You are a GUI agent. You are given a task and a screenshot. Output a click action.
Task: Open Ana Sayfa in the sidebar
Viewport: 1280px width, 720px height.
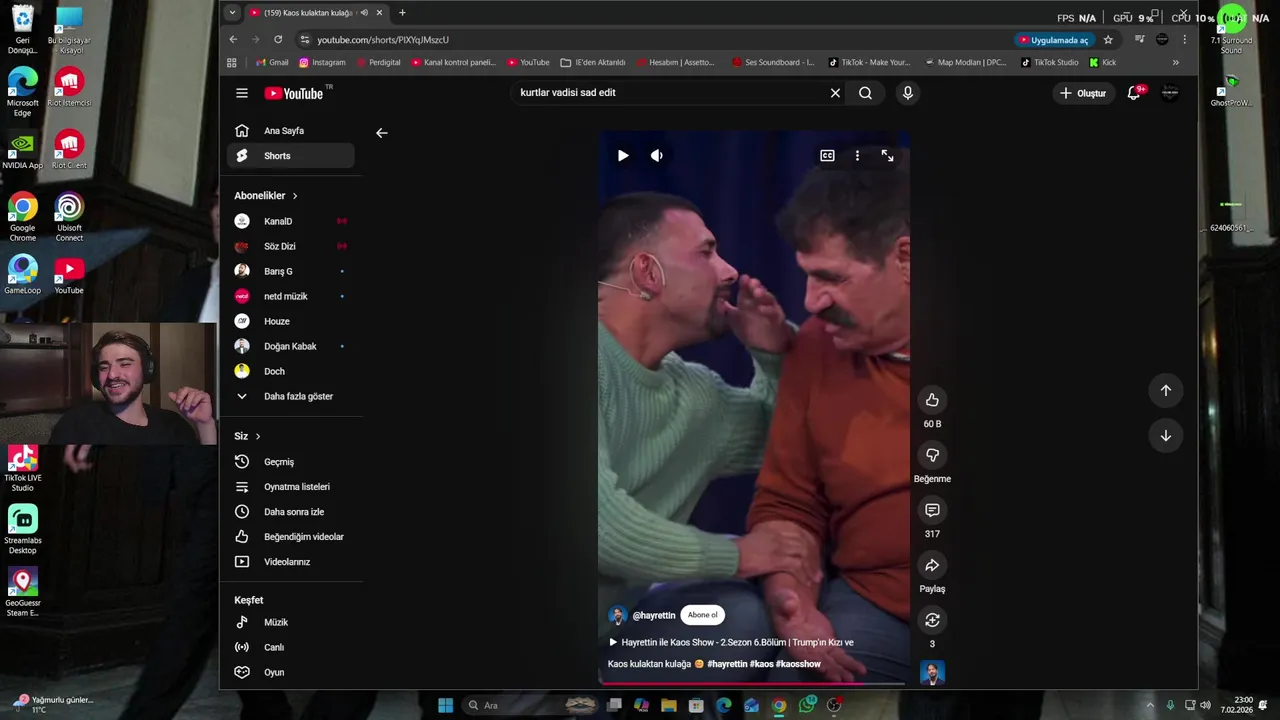[290, 131]
